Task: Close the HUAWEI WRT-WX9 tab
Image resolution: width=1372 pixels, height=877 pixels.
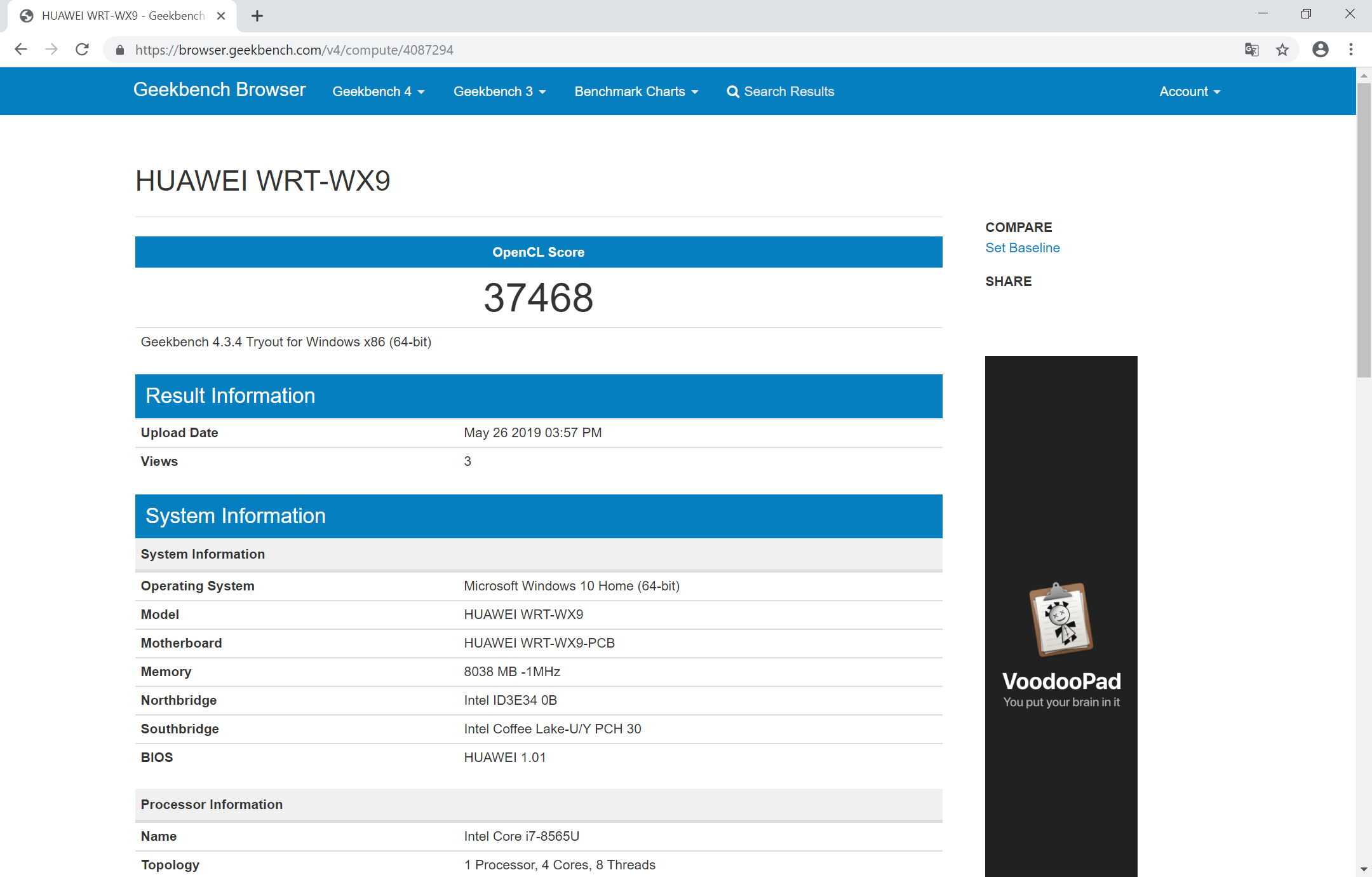Action: coord(221,16)
